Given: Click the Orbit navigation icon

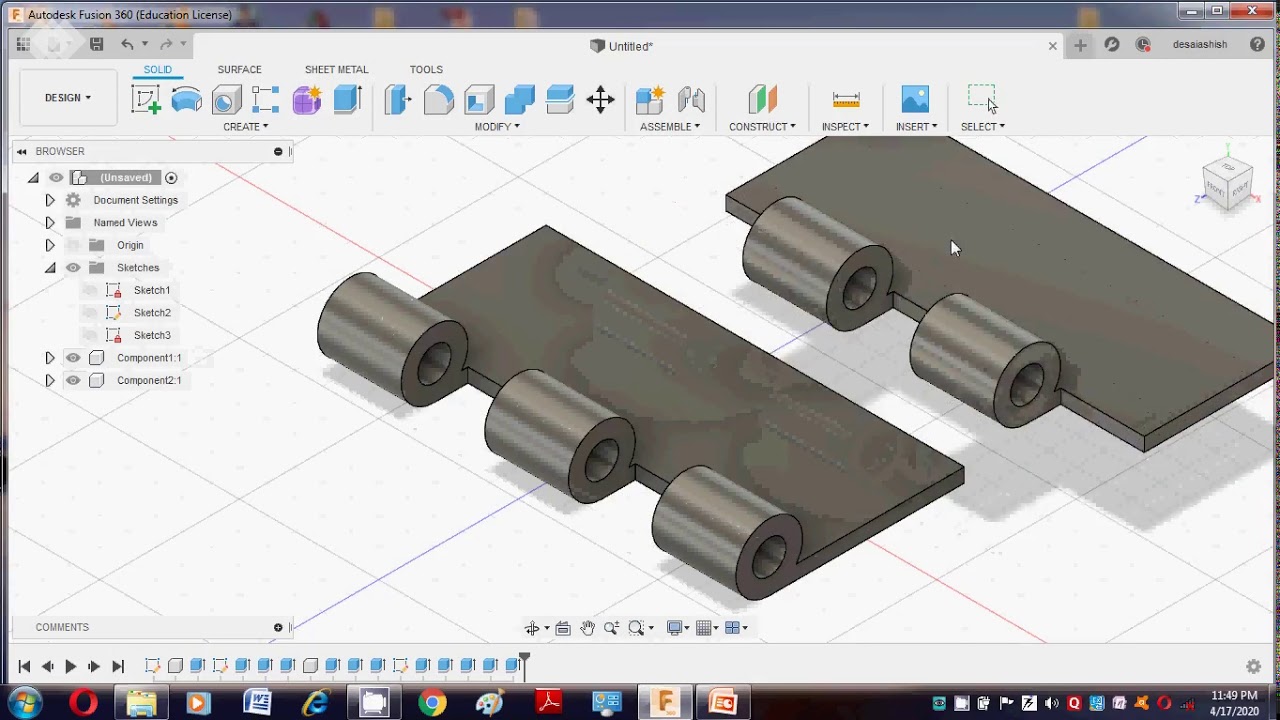Looking at the screenshot, I should [532, 628].
